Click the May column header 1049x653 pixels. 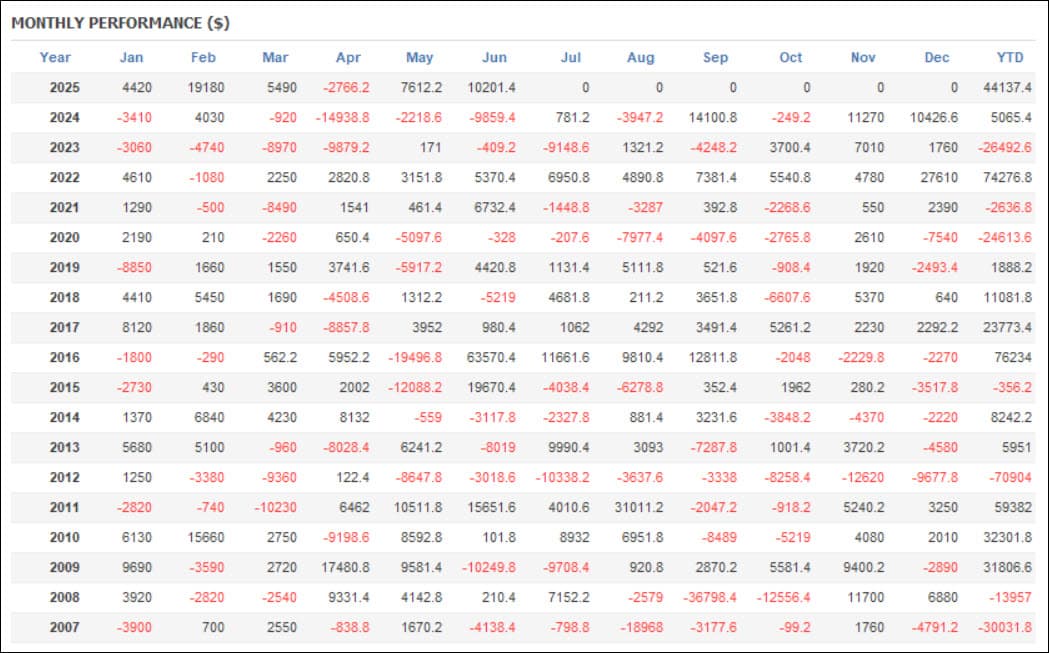(x=419, y=58)
